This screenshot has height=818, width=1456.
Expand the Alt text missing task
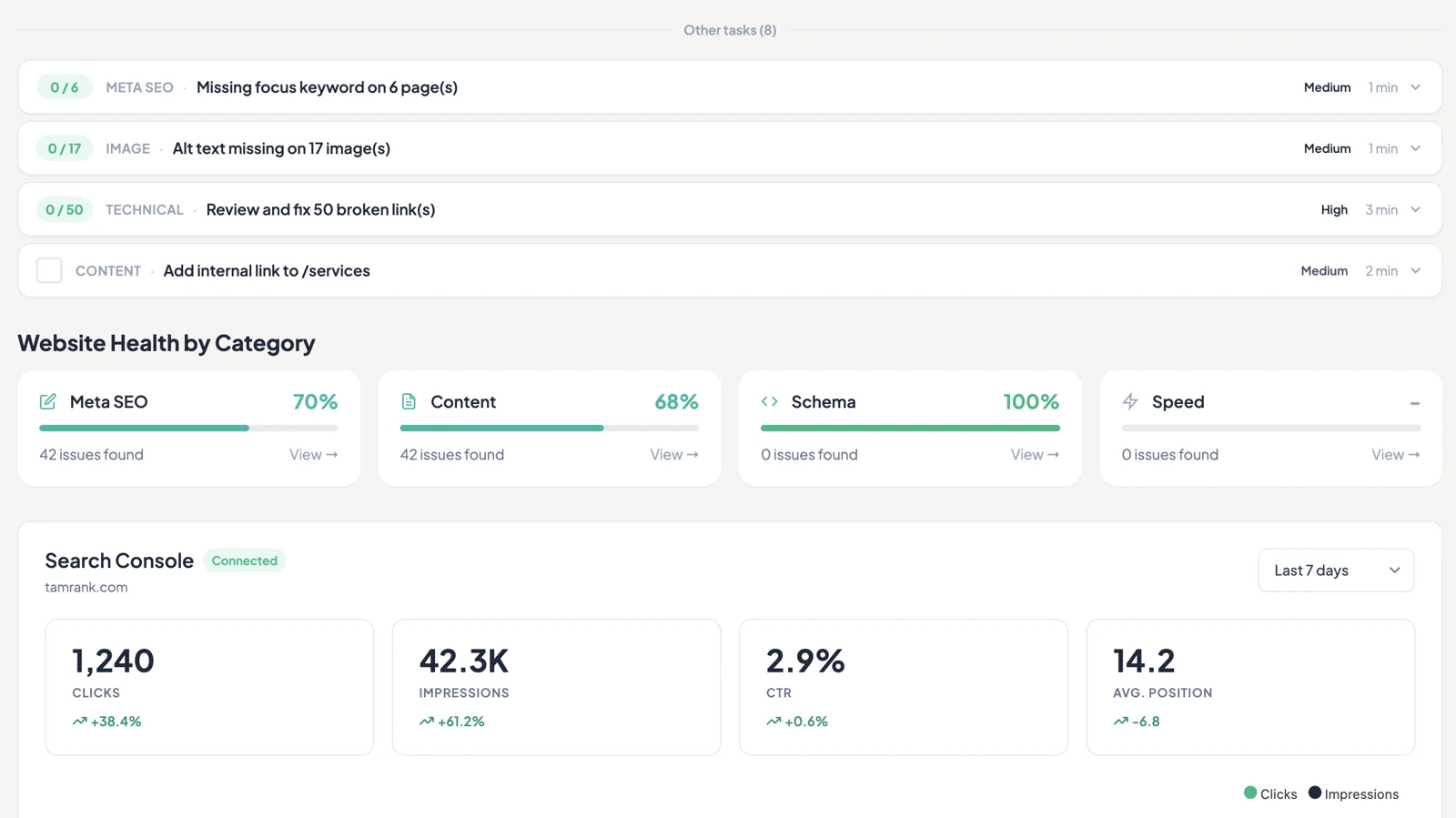pyautogui.click(x=1416, y=148)
